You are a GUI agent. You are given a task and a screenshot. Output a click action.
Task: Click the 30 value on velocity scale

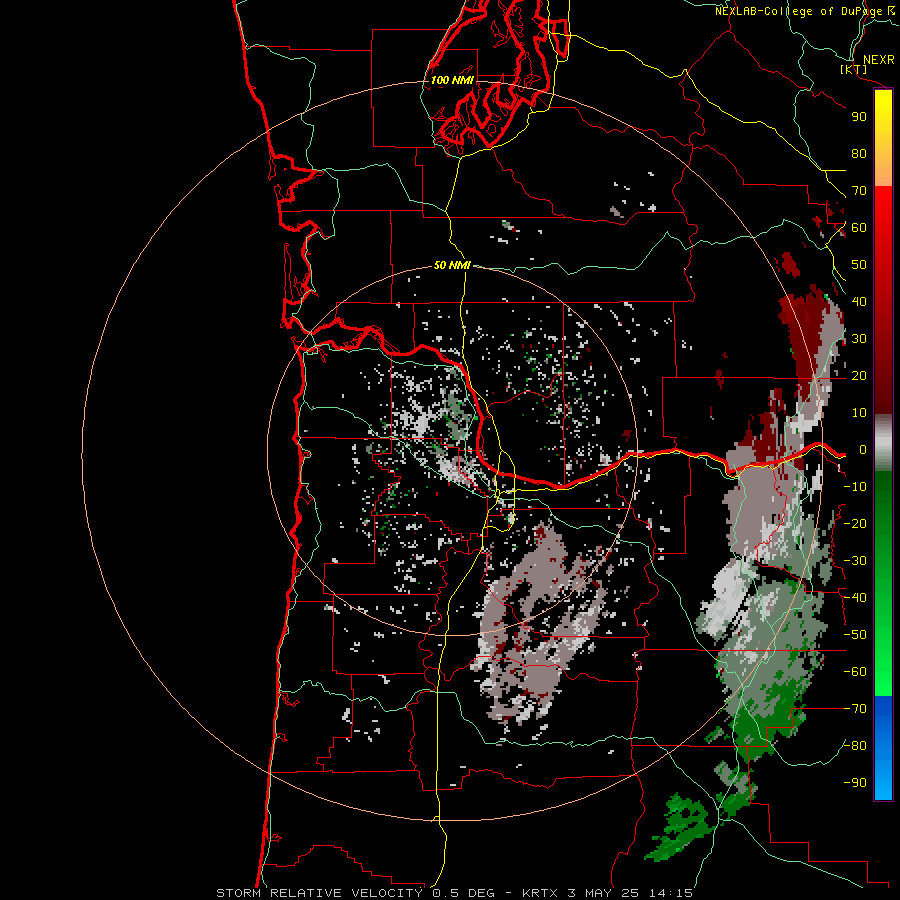pos(859,339)
